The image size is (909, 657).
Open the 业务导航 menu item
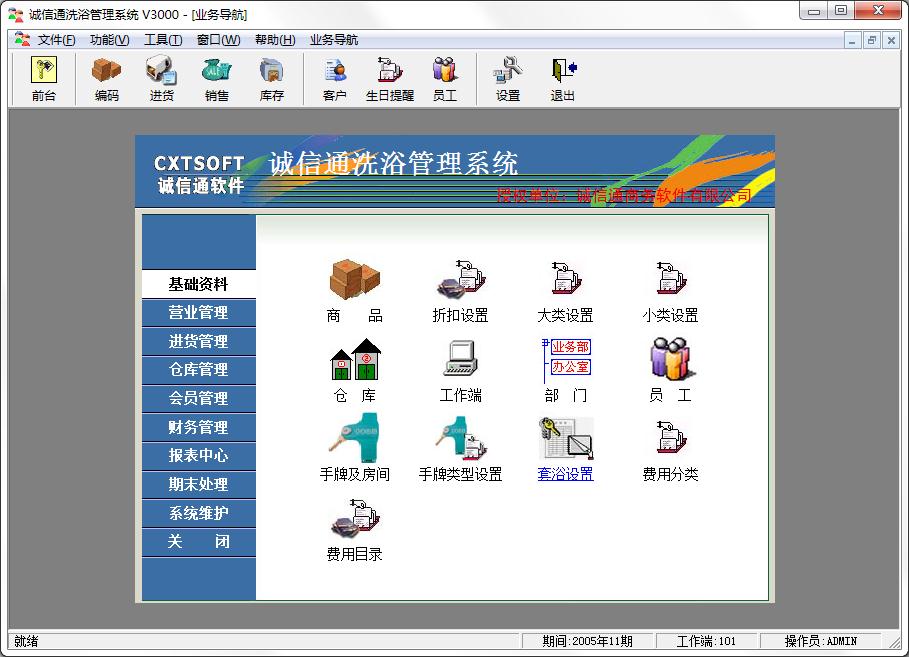(334, 40)
